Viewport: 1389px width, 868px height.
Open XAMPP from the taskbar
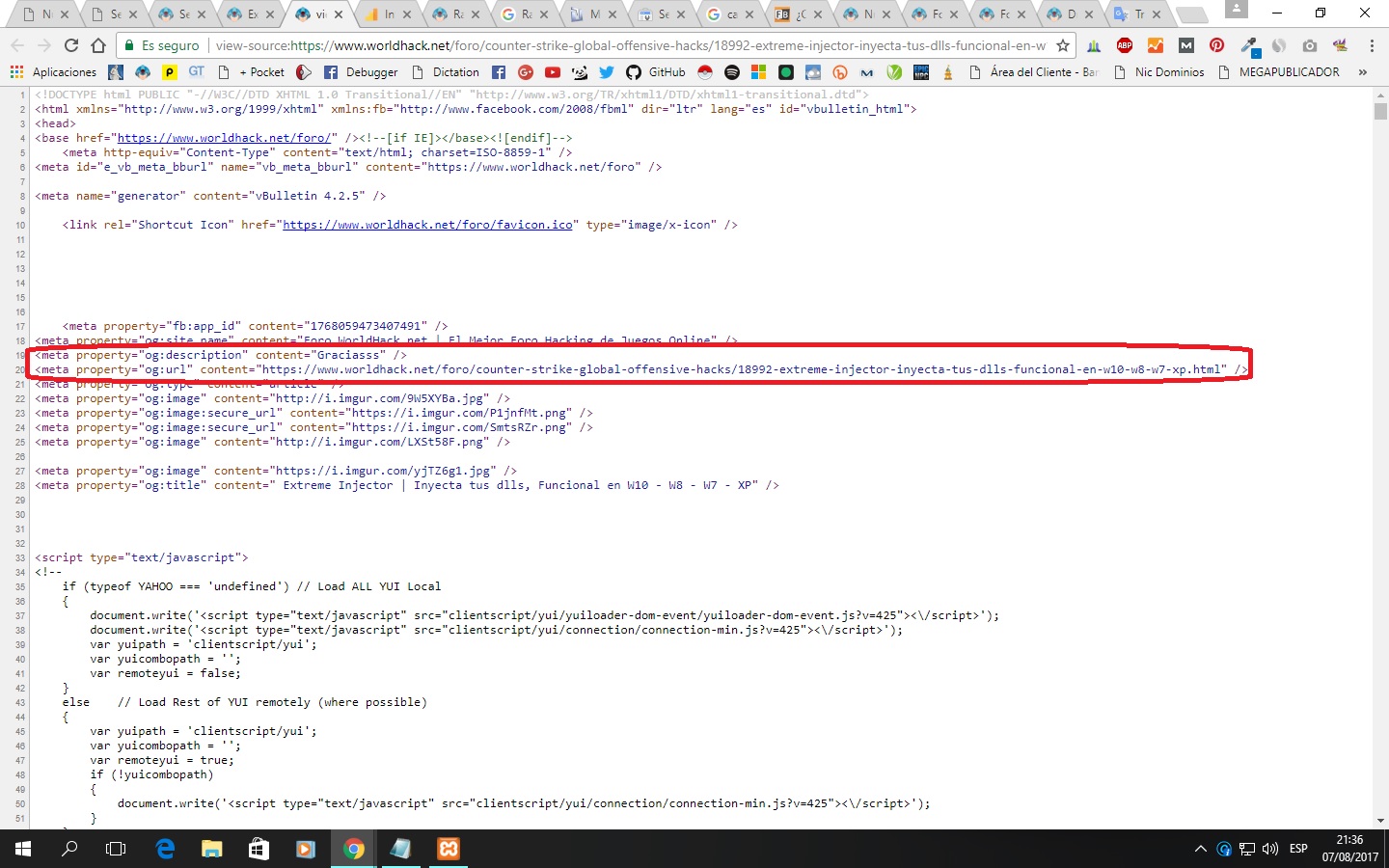[x=449, y=849]
